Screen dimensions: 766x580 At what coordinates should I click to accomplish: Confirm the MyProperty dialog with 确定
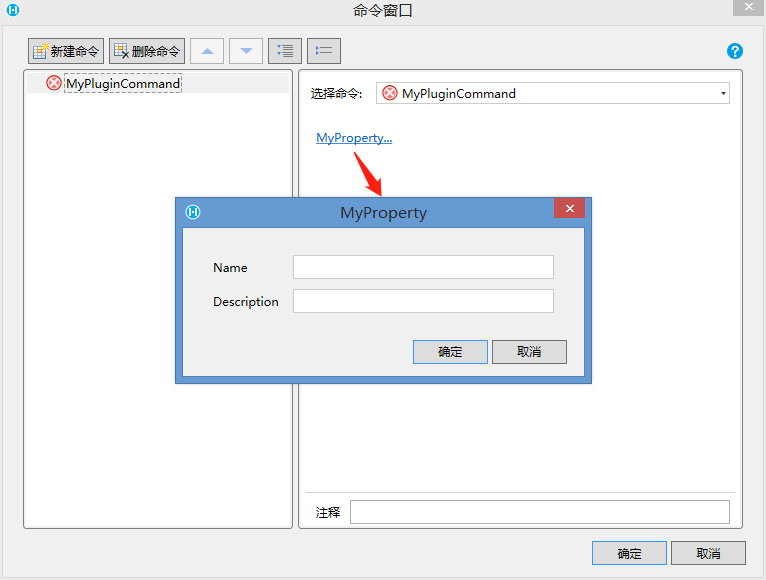click(x=450, y=352)
